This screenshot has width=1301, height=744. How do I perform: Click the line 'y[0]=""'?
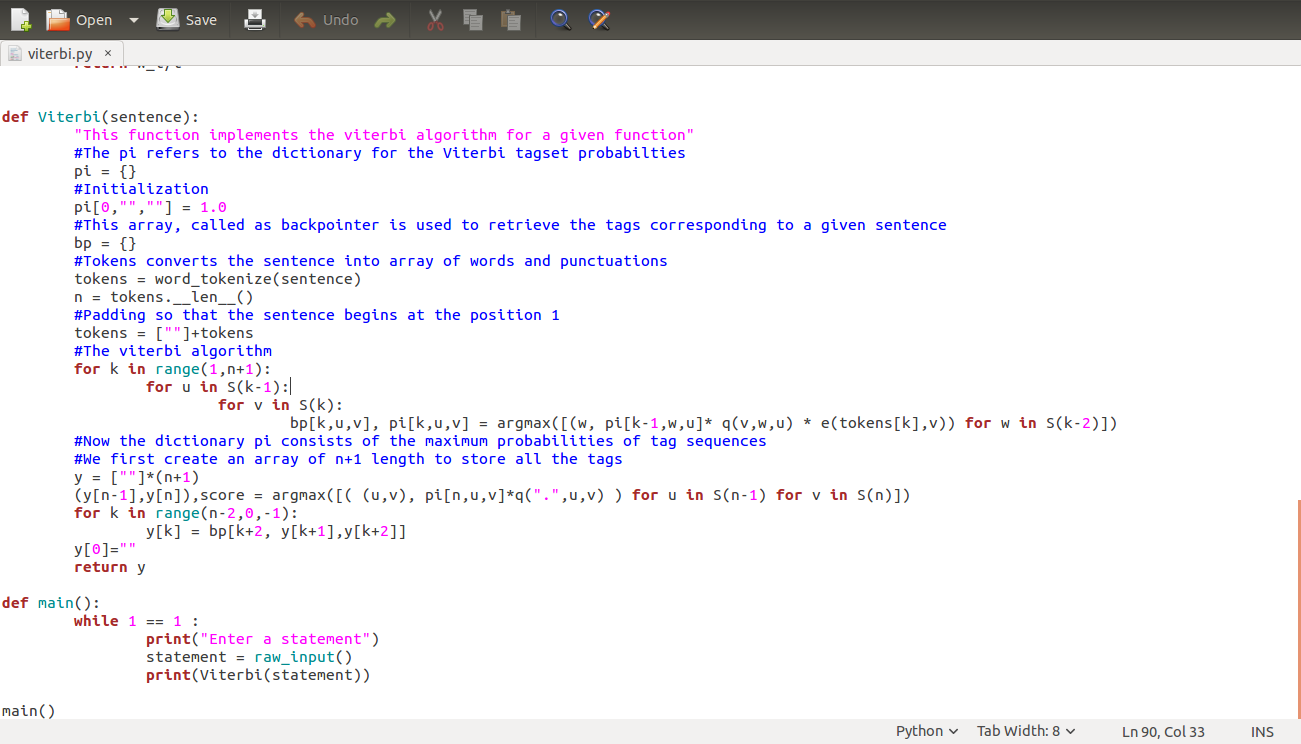pos(105,549)
